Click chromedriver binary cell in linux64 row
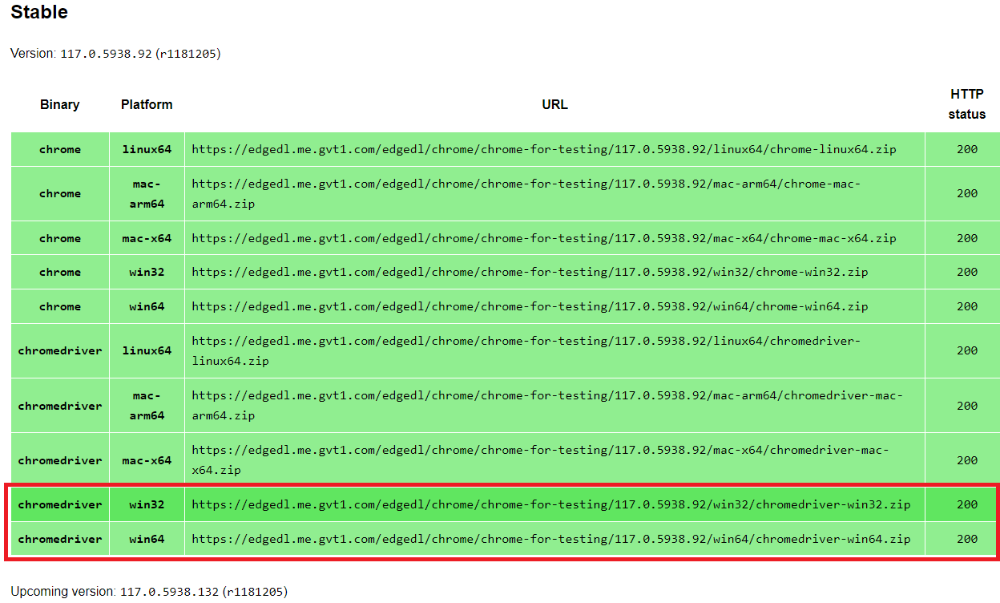This screenshot has width=1000, height=603. (x=60, y=351)
